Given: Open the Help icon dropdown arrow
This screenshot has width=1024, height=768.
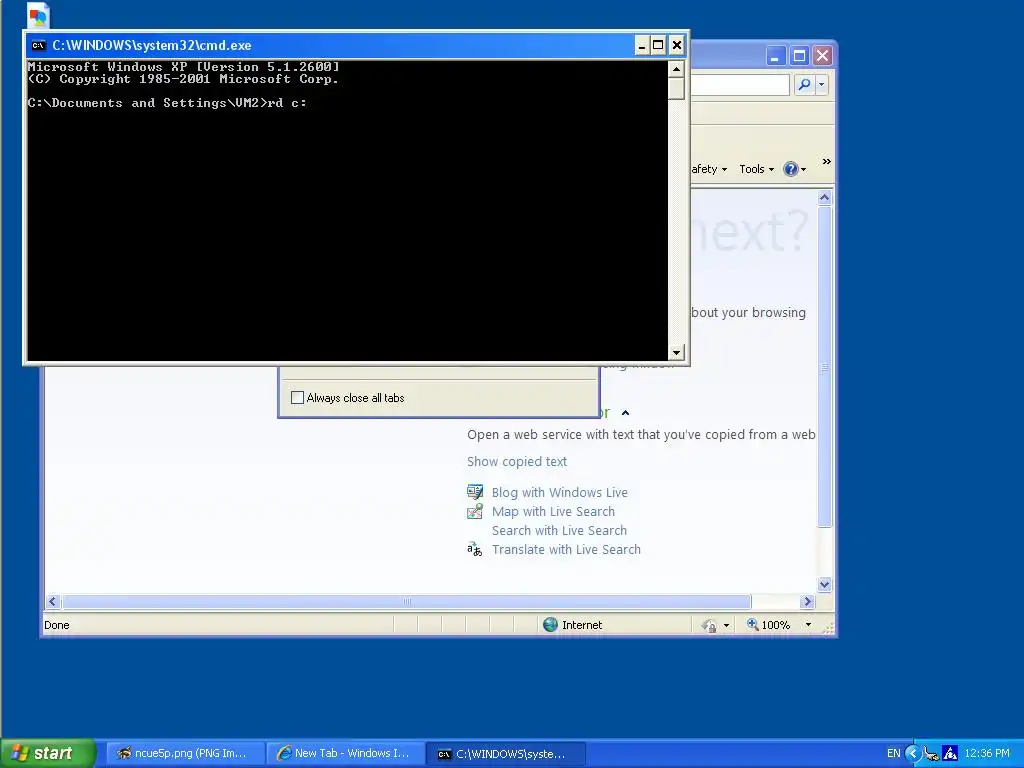Looking at the screenshot, I should click(803, 170).
